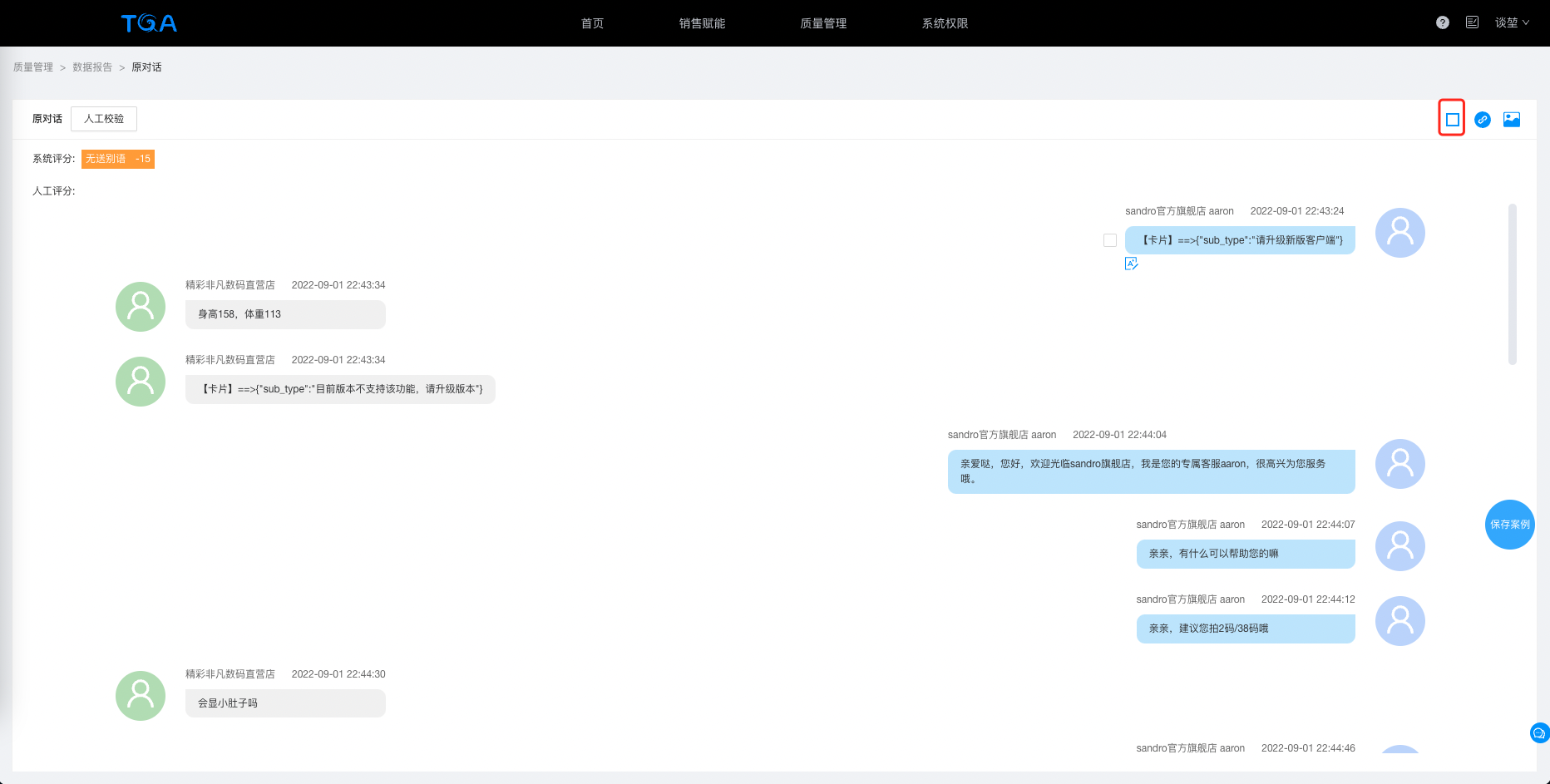Open 销售赋能 menu
The image size is (1550, 784).
[x=703, y=23]
